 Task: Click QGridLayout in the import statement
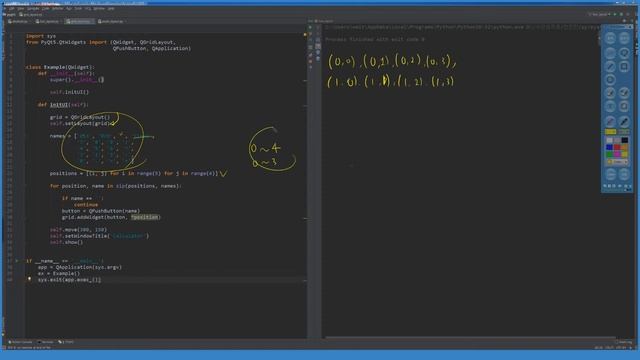point(157,42)
